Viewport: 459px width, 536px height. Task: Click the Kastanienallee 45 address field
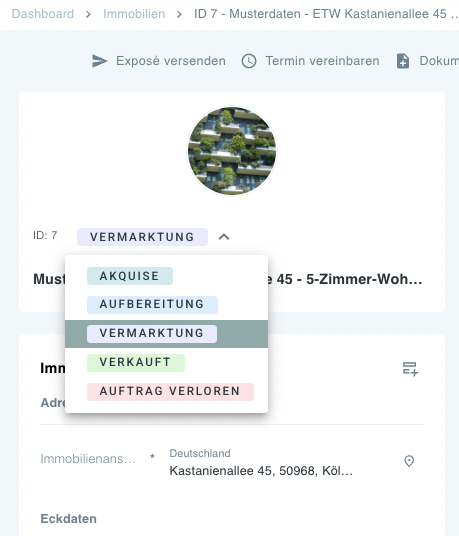(261, 463)
